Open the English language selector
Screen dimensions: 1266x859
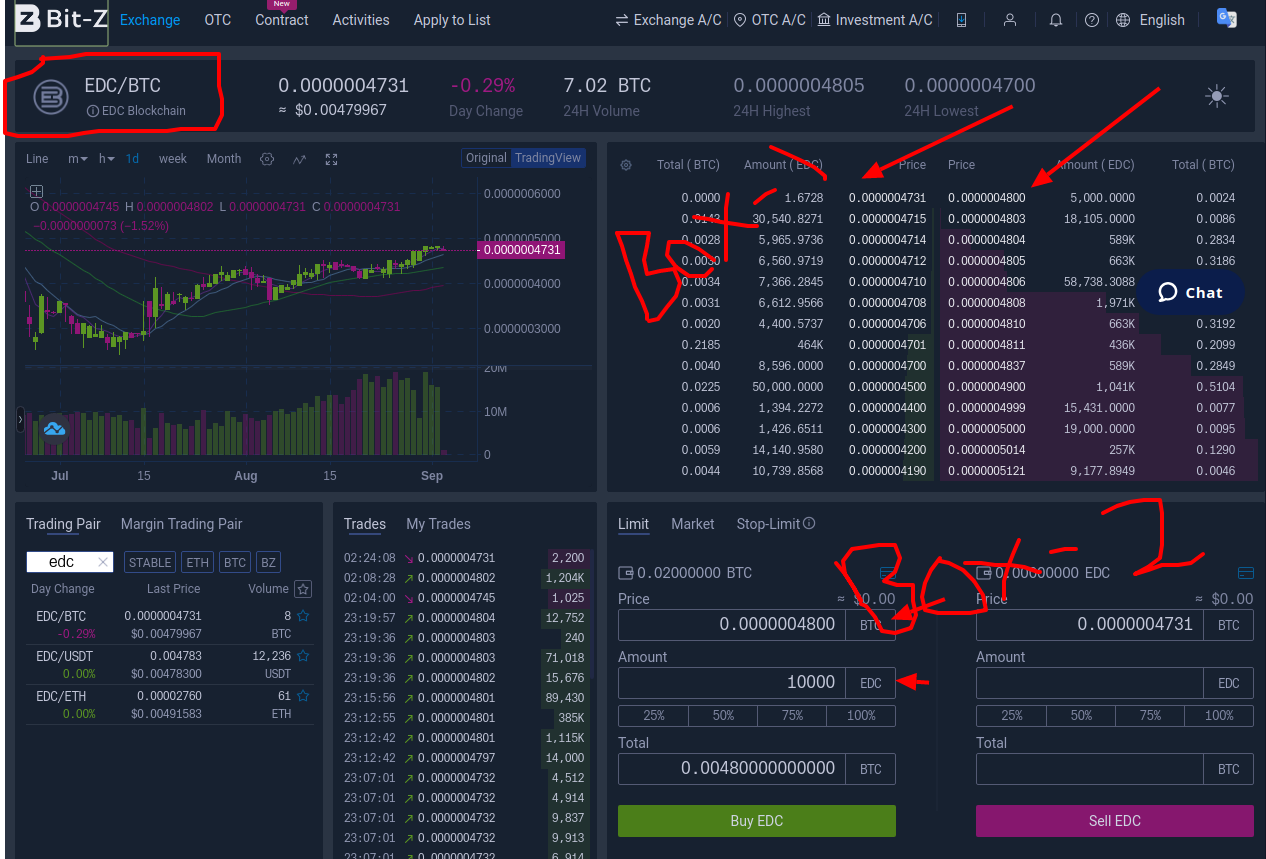pyautogui.click(x=1150, y=20)
